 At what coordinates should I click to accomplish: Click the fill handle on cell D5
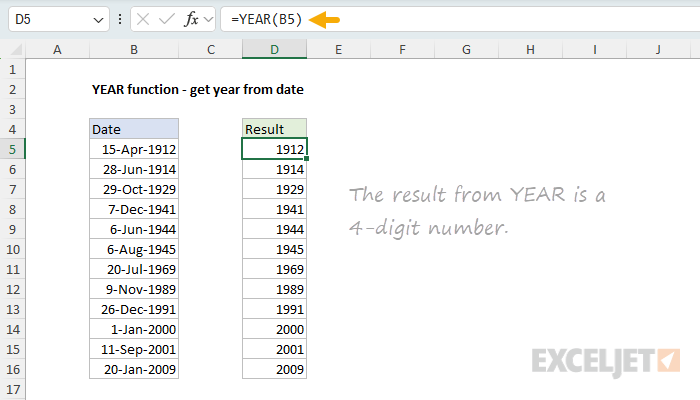tap(307, 158)
